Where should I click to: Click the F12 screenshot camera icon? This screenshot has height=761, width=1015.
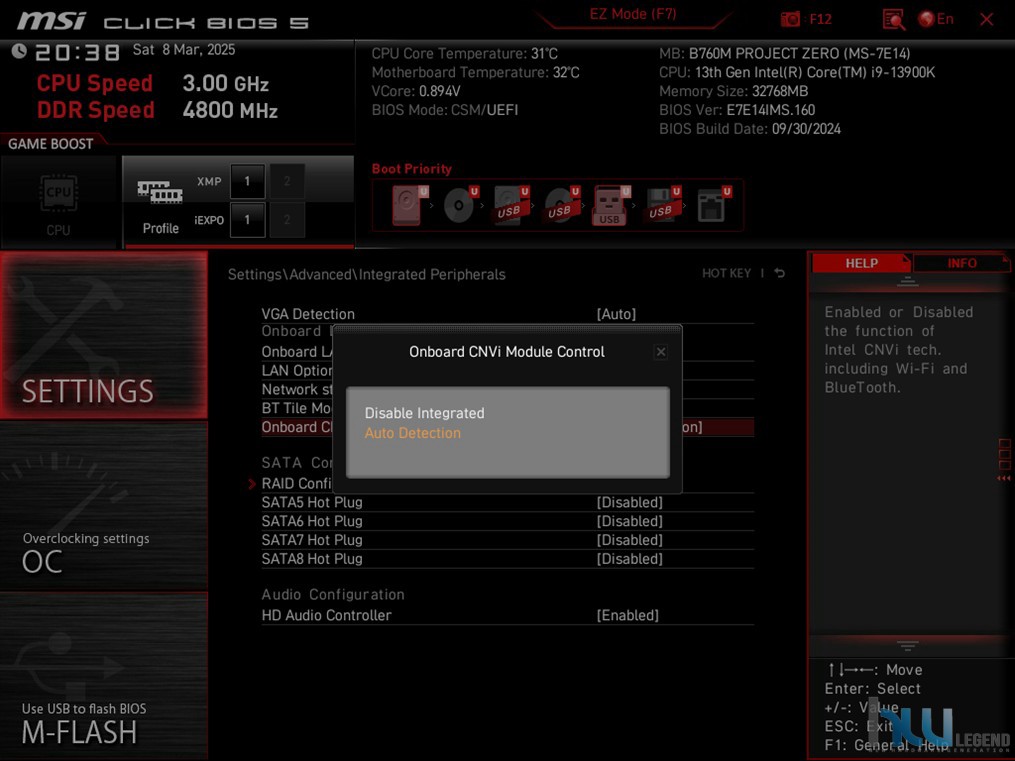pyautogui.click(x=790, y=19)
